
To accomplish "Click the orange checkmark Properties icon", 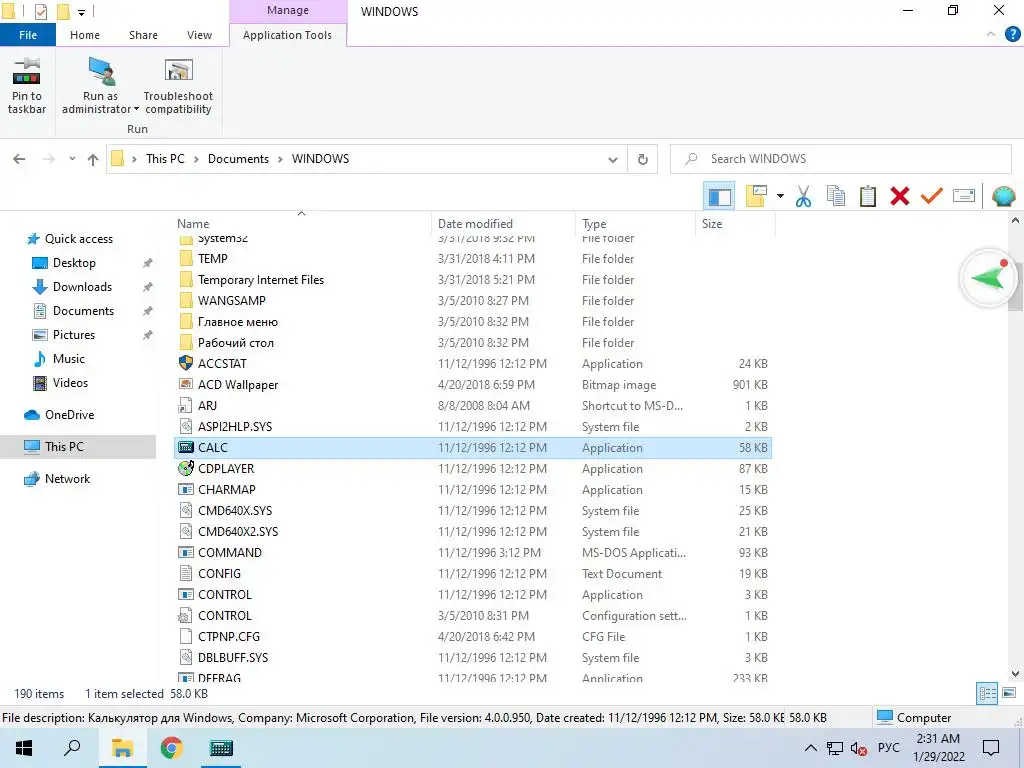I will (x=932, y=195).
